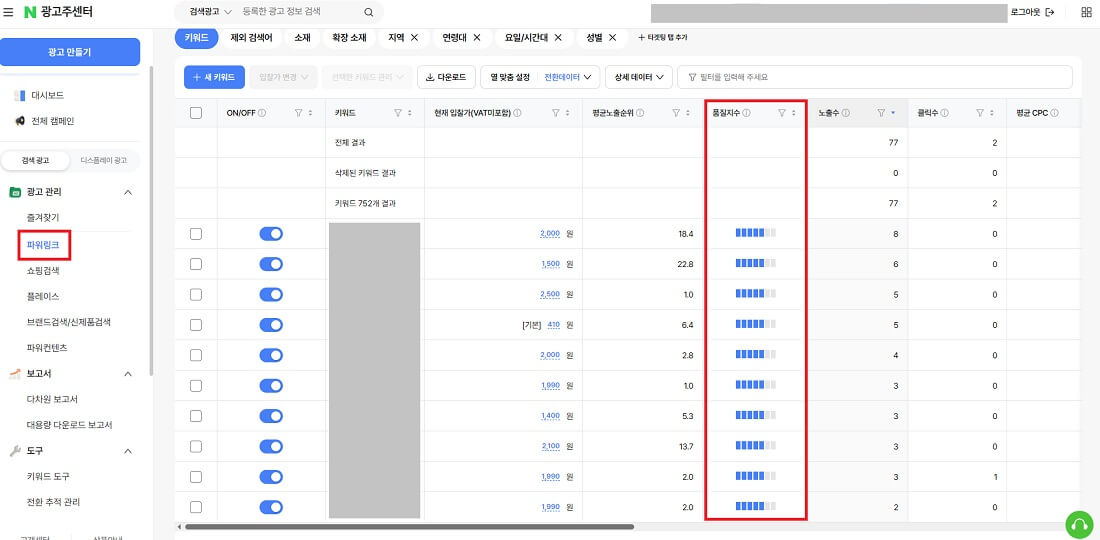Select the 검색 광고 sidebar tab
Viewport: 1100px width, 540px height.
[36, 161]
